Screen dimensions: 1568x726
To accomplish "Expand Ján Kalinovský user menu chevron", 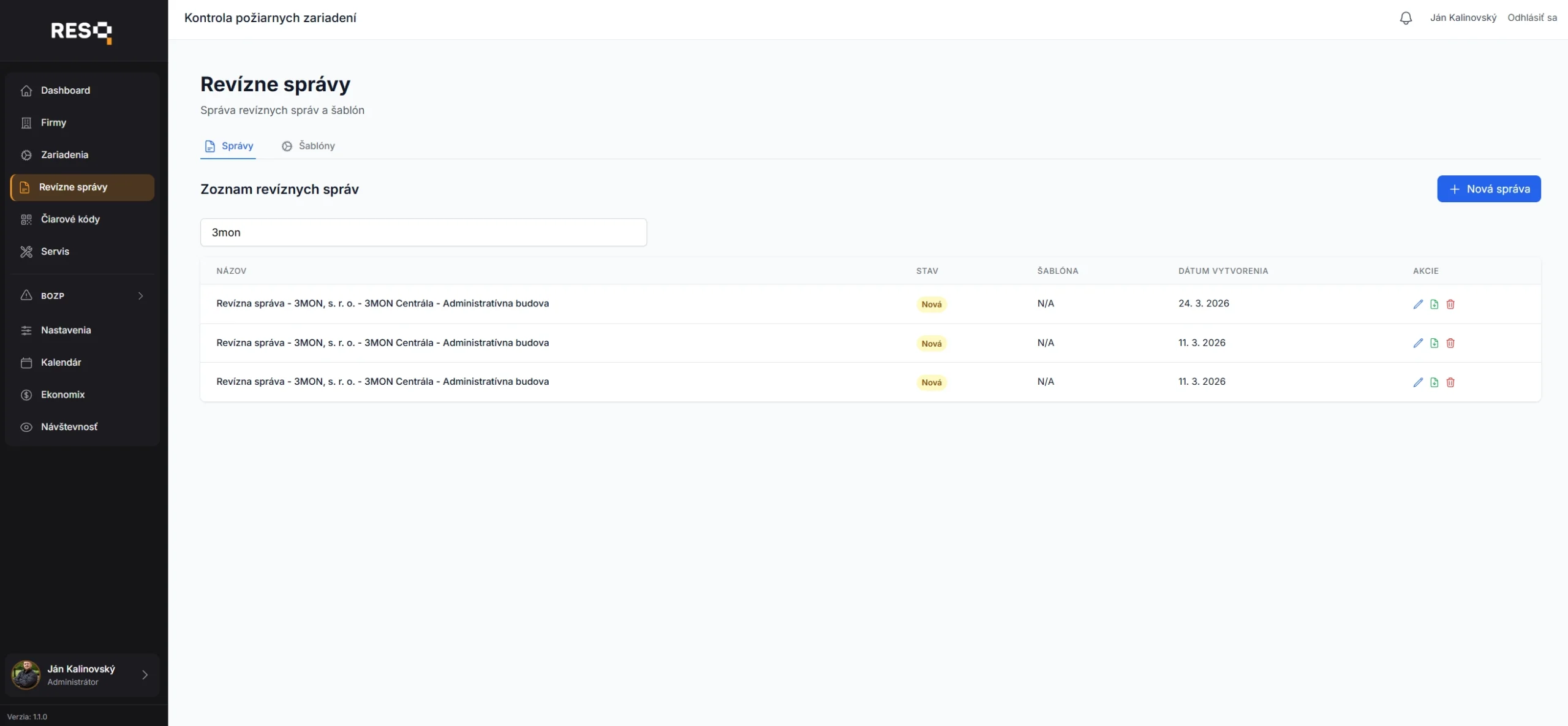I will click(145, 675).
